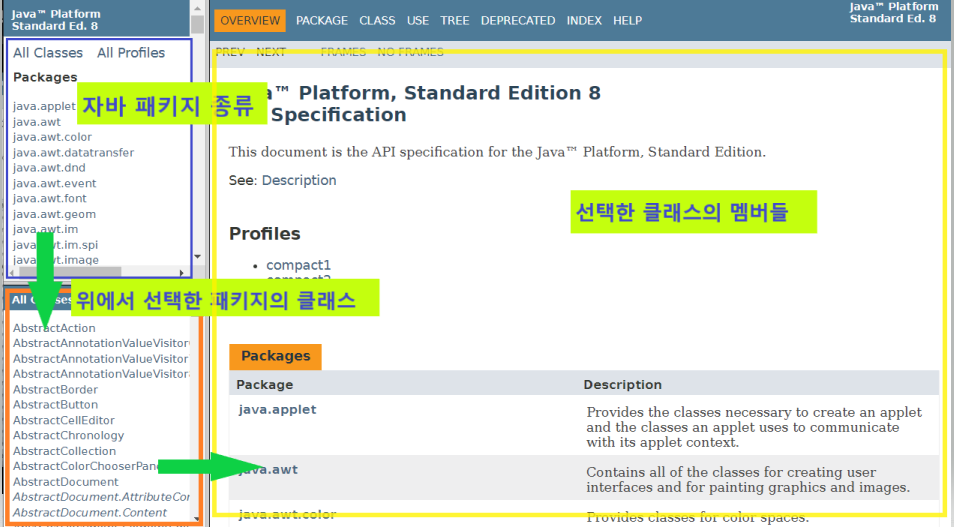954x527 pixels.
Task: Open java.awt.color in the package list frame
Action: click(52, 137)
